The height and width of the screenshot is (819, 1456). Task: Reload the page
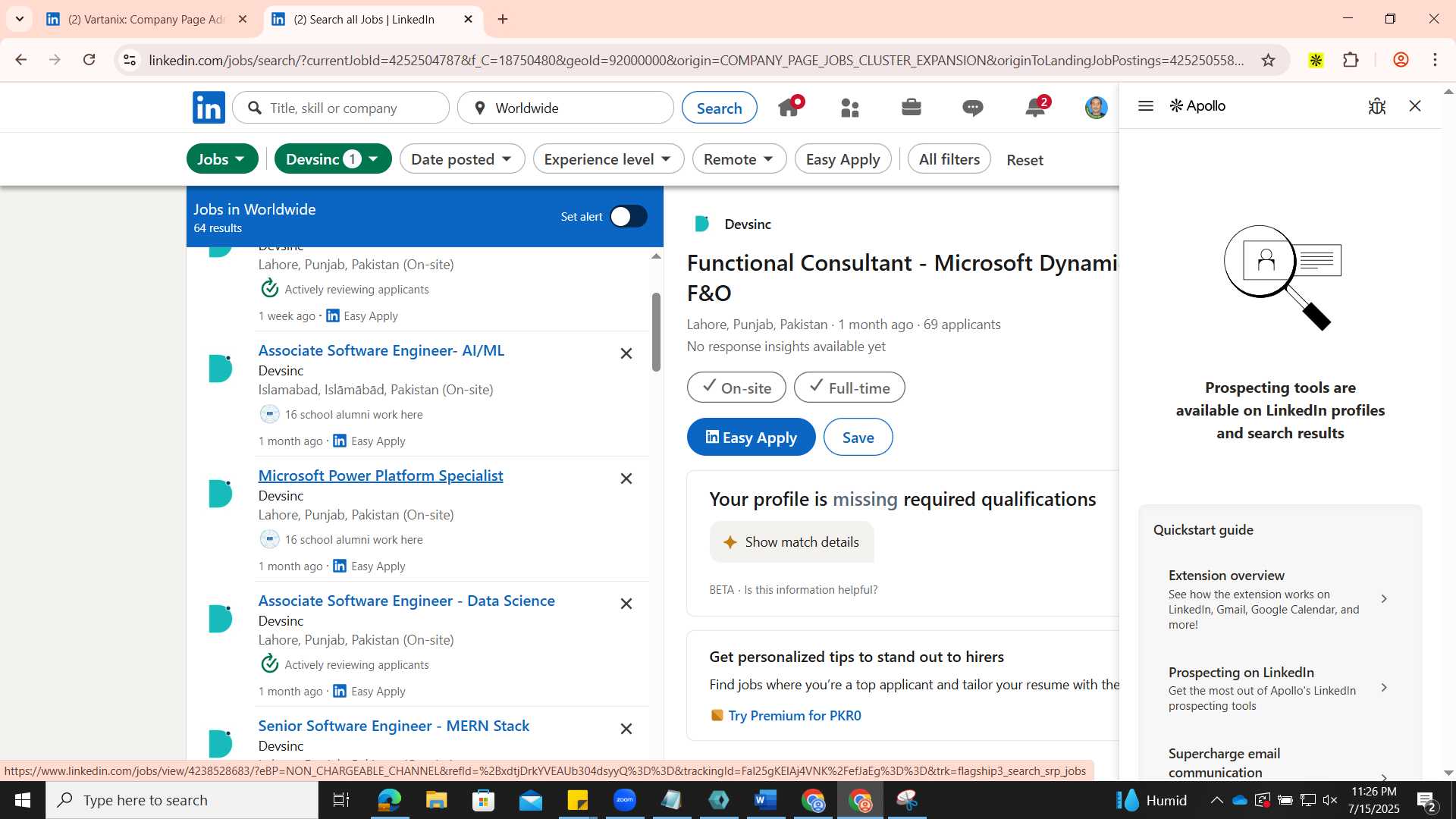[x=89, y=60]
